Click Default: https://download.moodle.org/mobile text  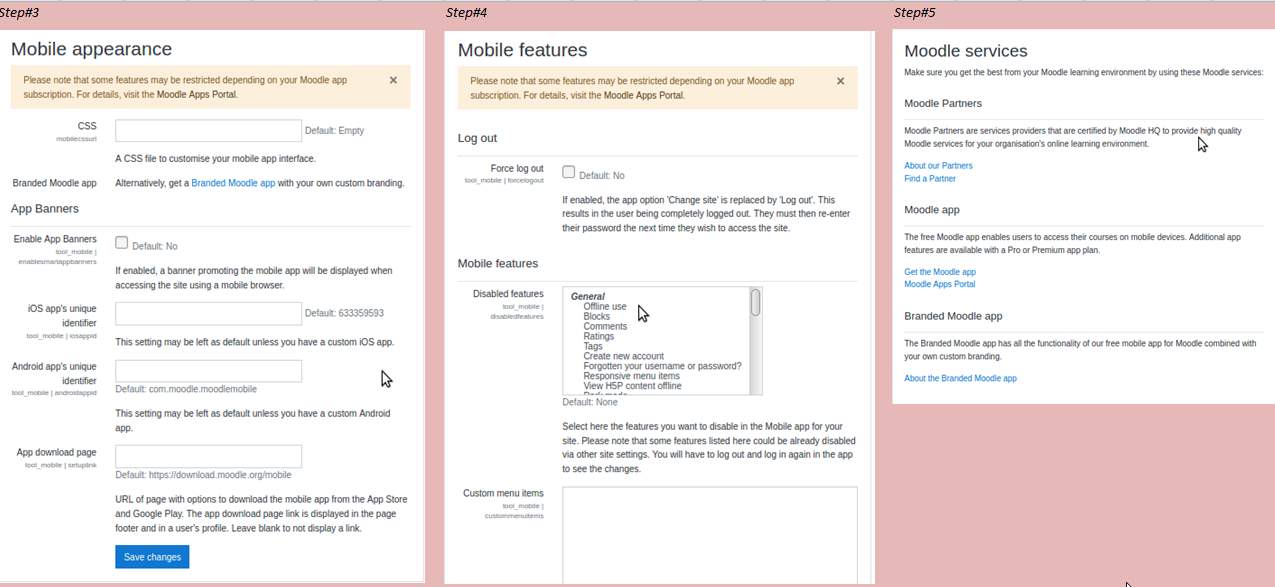pyautogui.click(x=203, y=475)
